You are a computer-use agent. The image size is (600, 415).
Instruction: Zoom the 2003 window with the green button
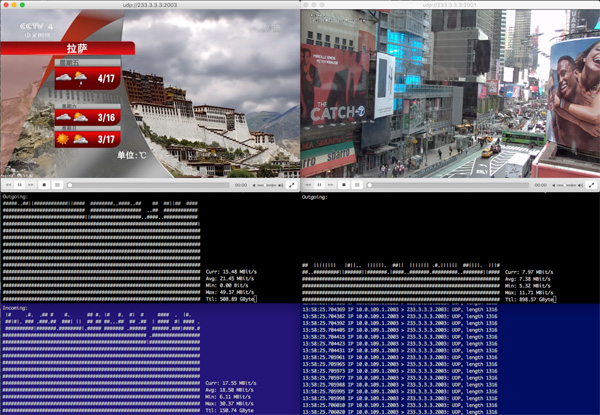22,5
